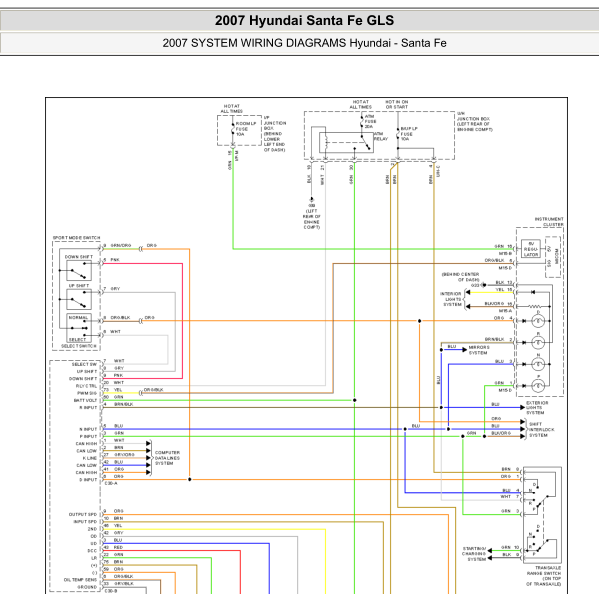Click the "K LINE" module pin label
599x594 pixels.
[90, 458]
